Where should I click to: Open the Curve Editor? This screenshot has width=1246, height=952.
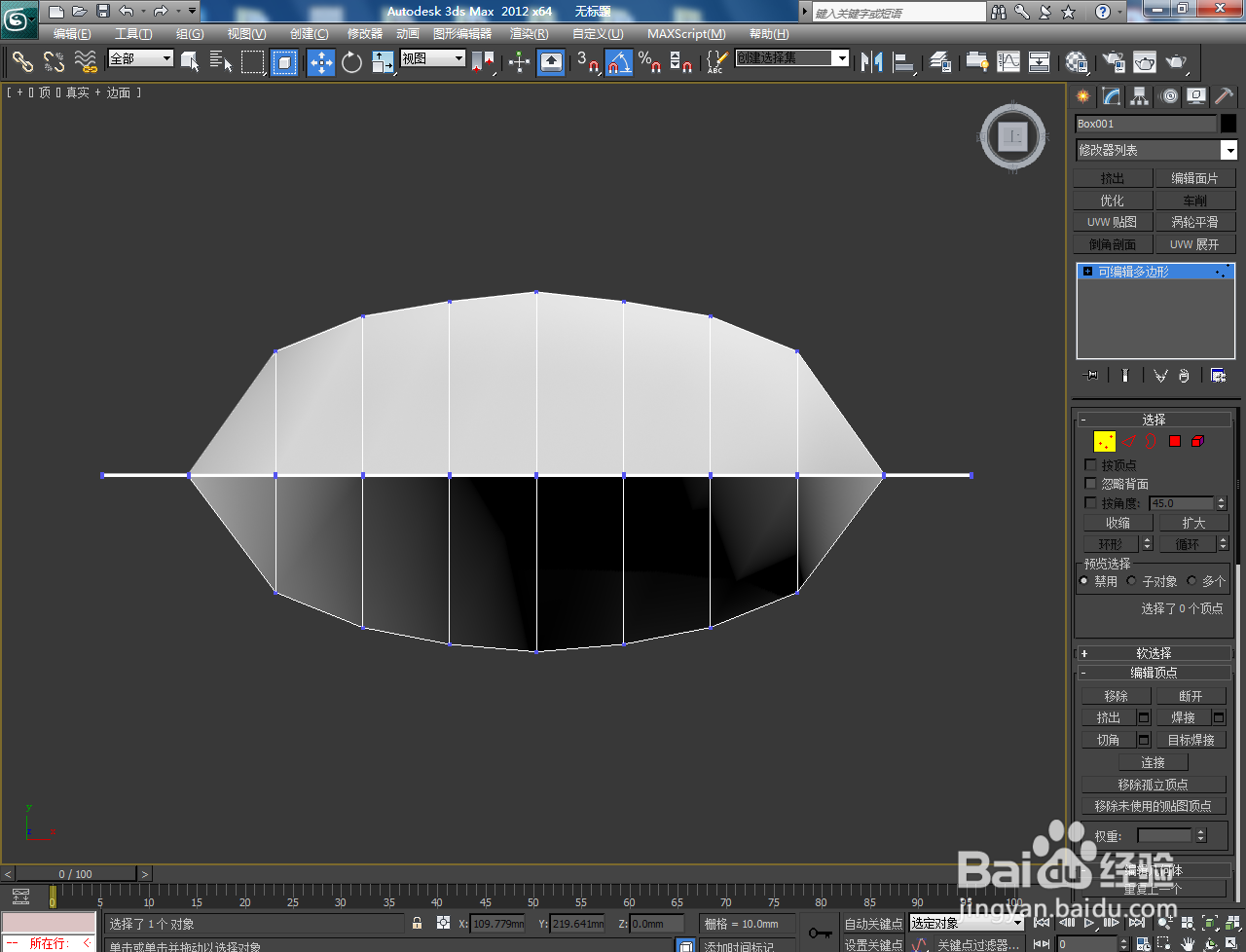pos(1008,61)
